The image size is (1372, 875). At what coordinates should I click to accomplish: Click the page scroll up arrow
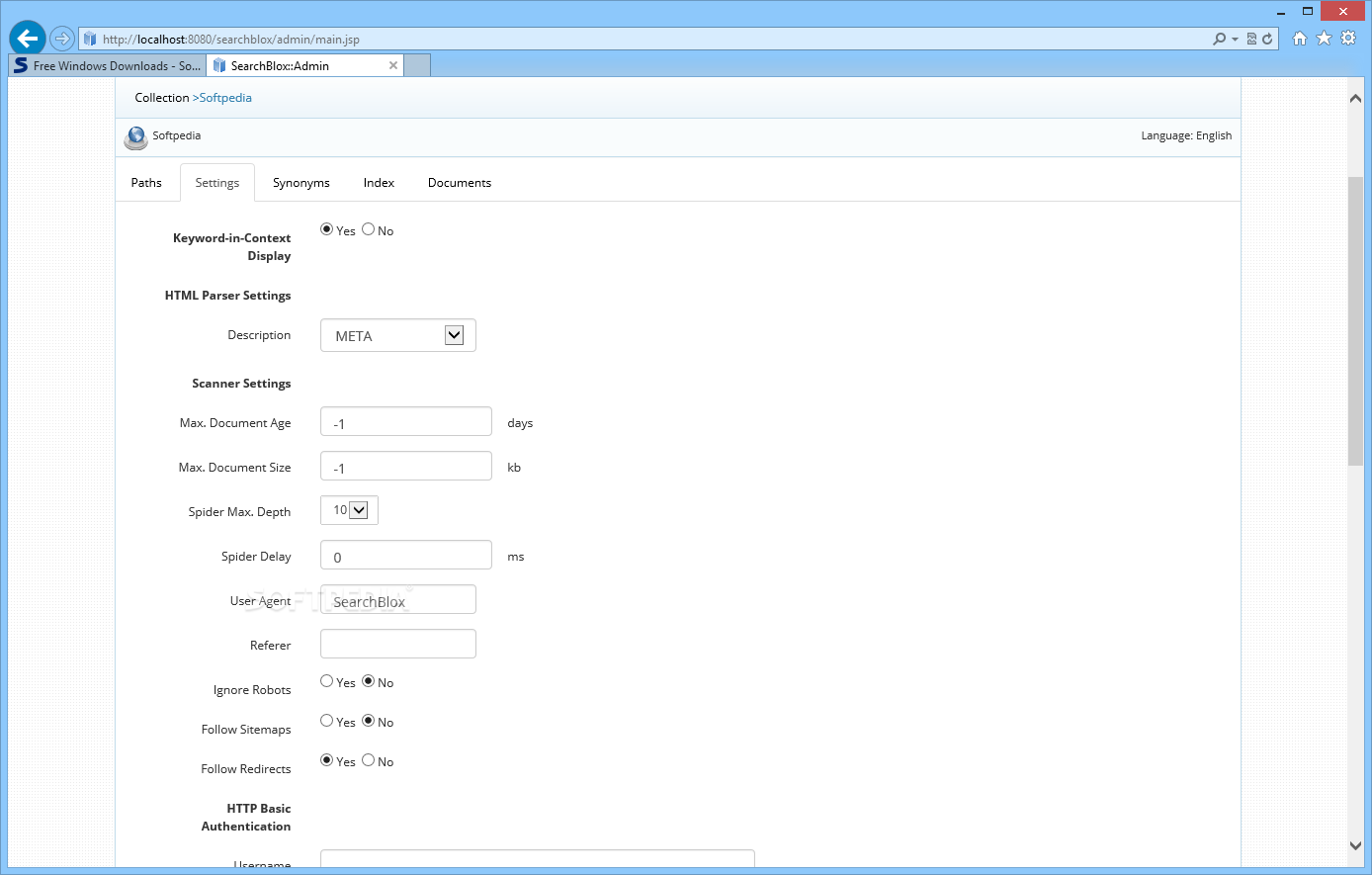1355,97
